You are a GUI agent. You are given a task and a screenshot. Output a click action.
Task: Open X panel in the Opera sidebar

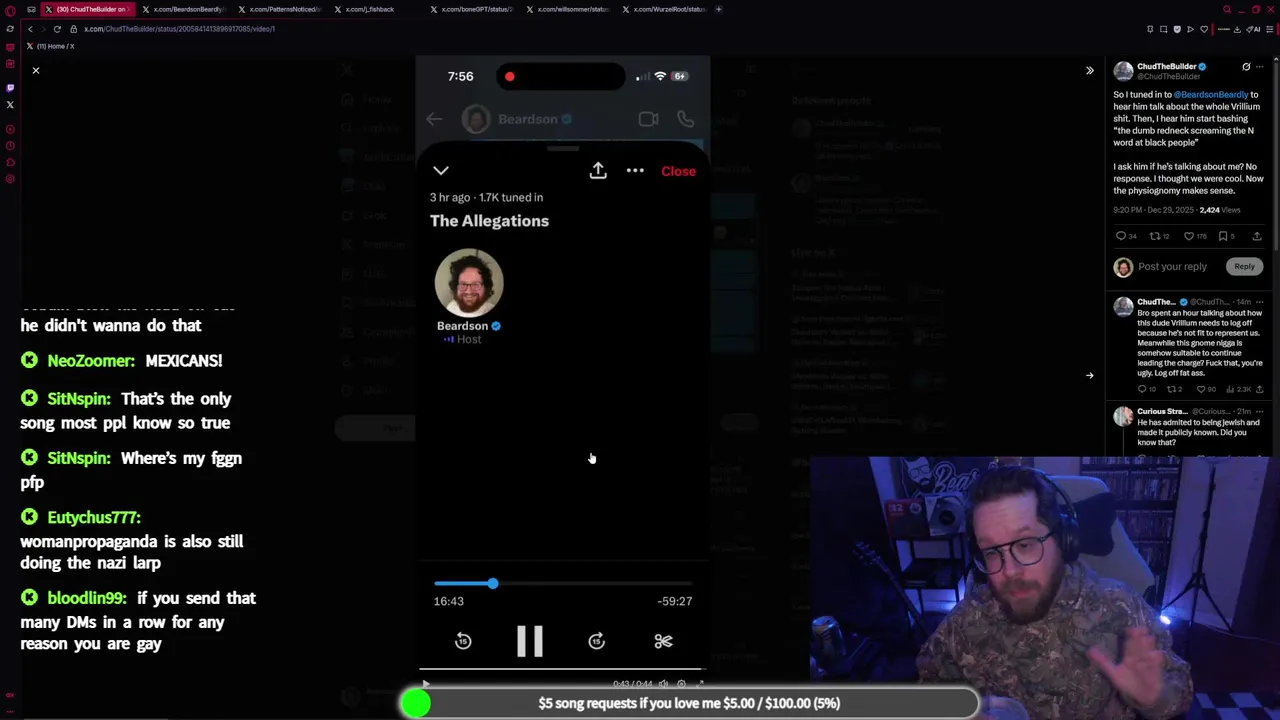(x=10, y=104)
